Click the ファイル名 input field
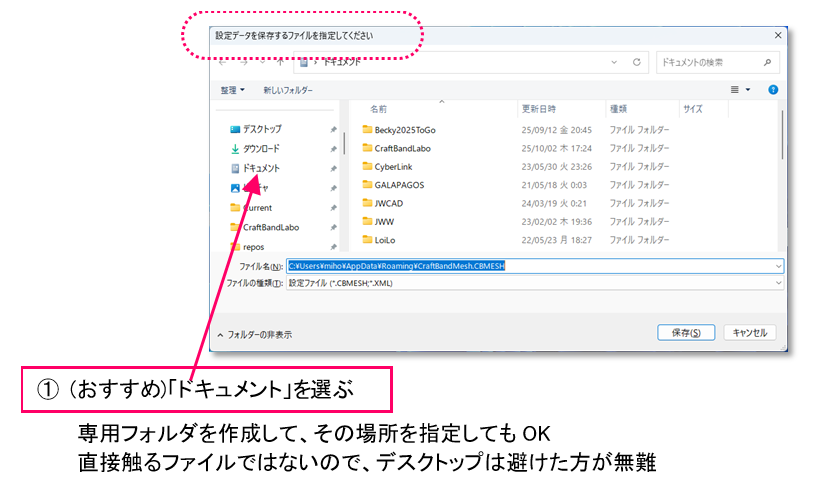This screenshot has width=816, height=499. pos(528,266)
